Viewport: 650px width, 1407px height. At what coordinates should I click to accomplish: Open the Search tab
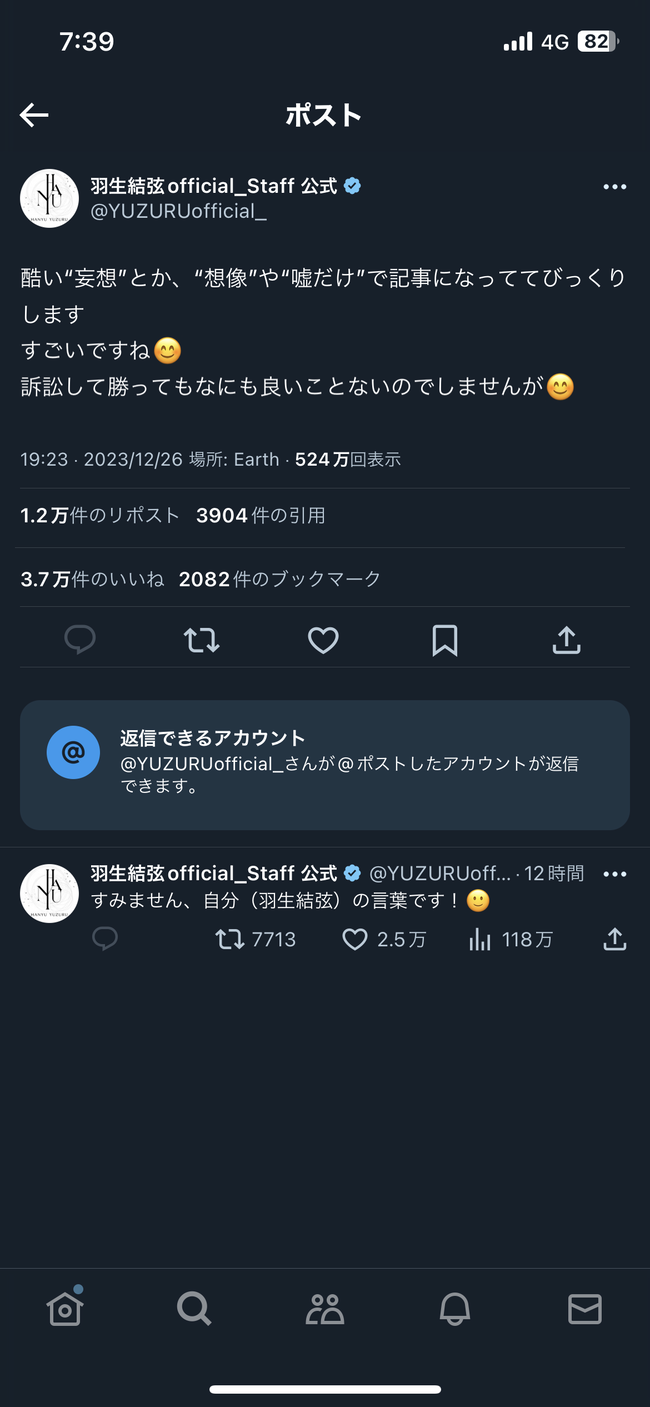point(194,1308)
